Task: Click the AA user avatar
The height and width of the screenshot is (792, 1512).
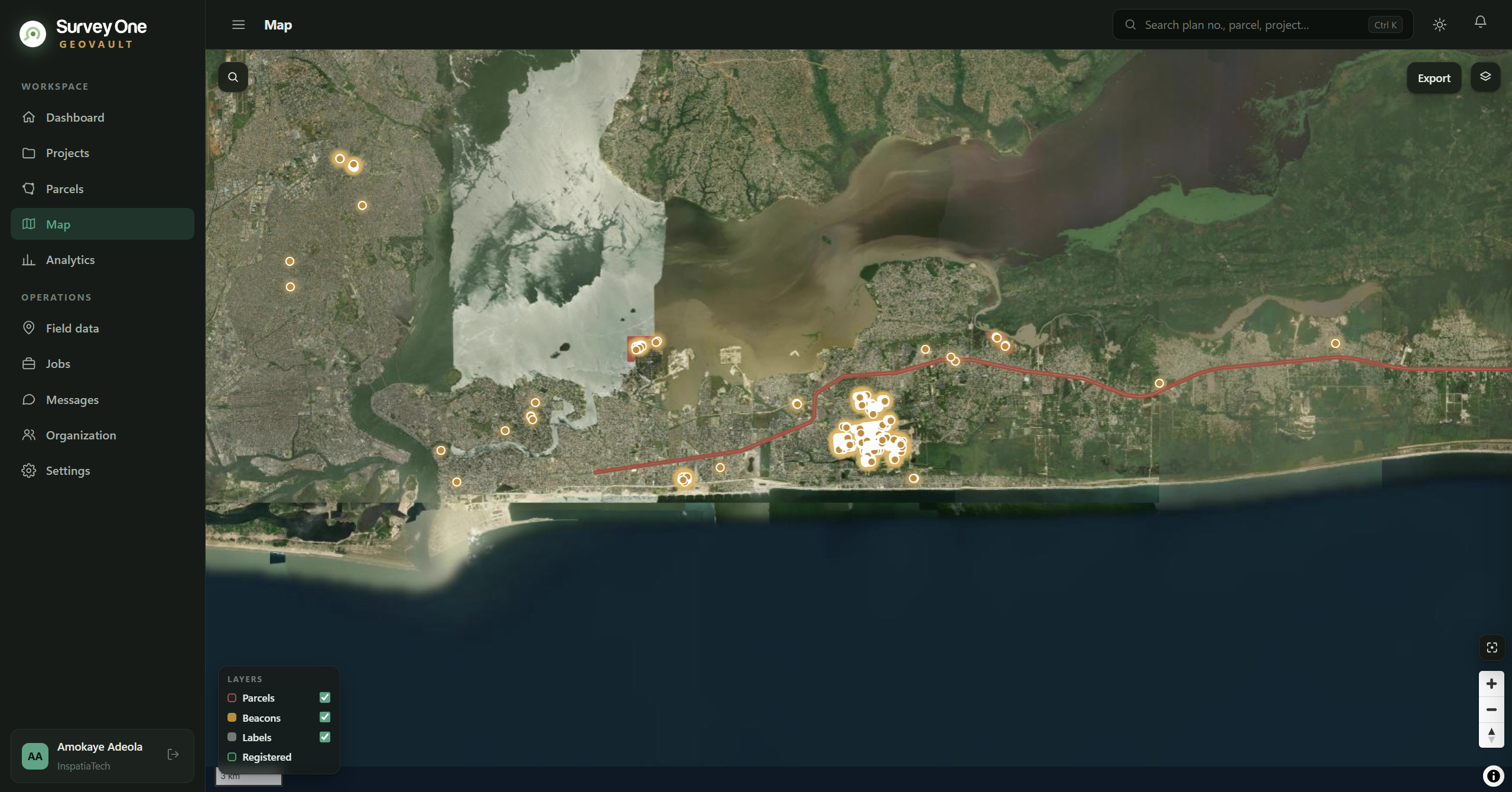Action: [35, 756]
